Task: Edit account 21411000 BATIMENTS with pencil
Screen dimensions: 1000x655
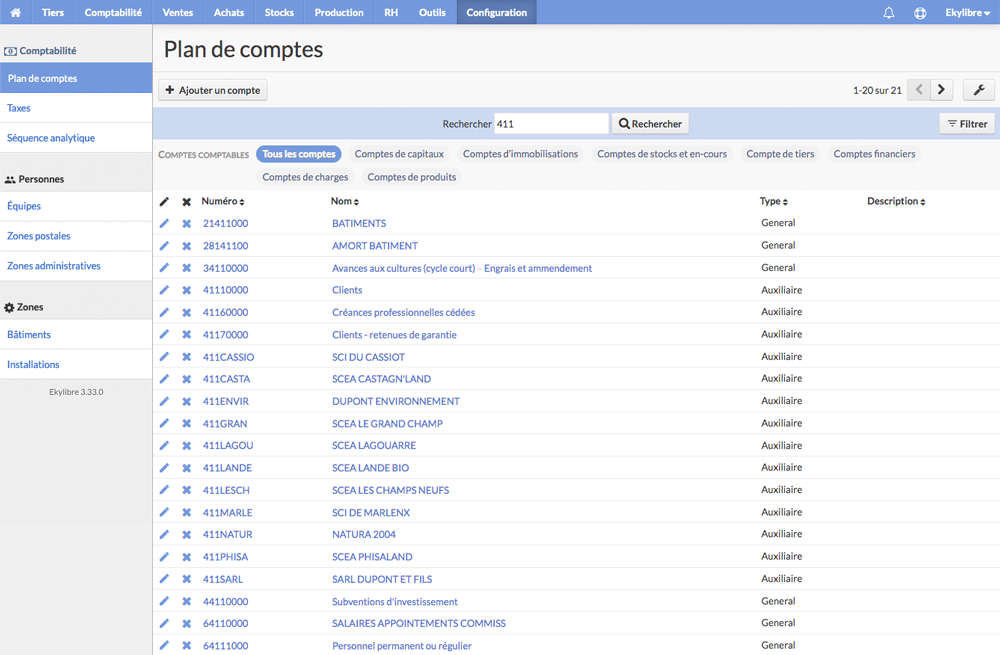Action: [x=164, y=223]
